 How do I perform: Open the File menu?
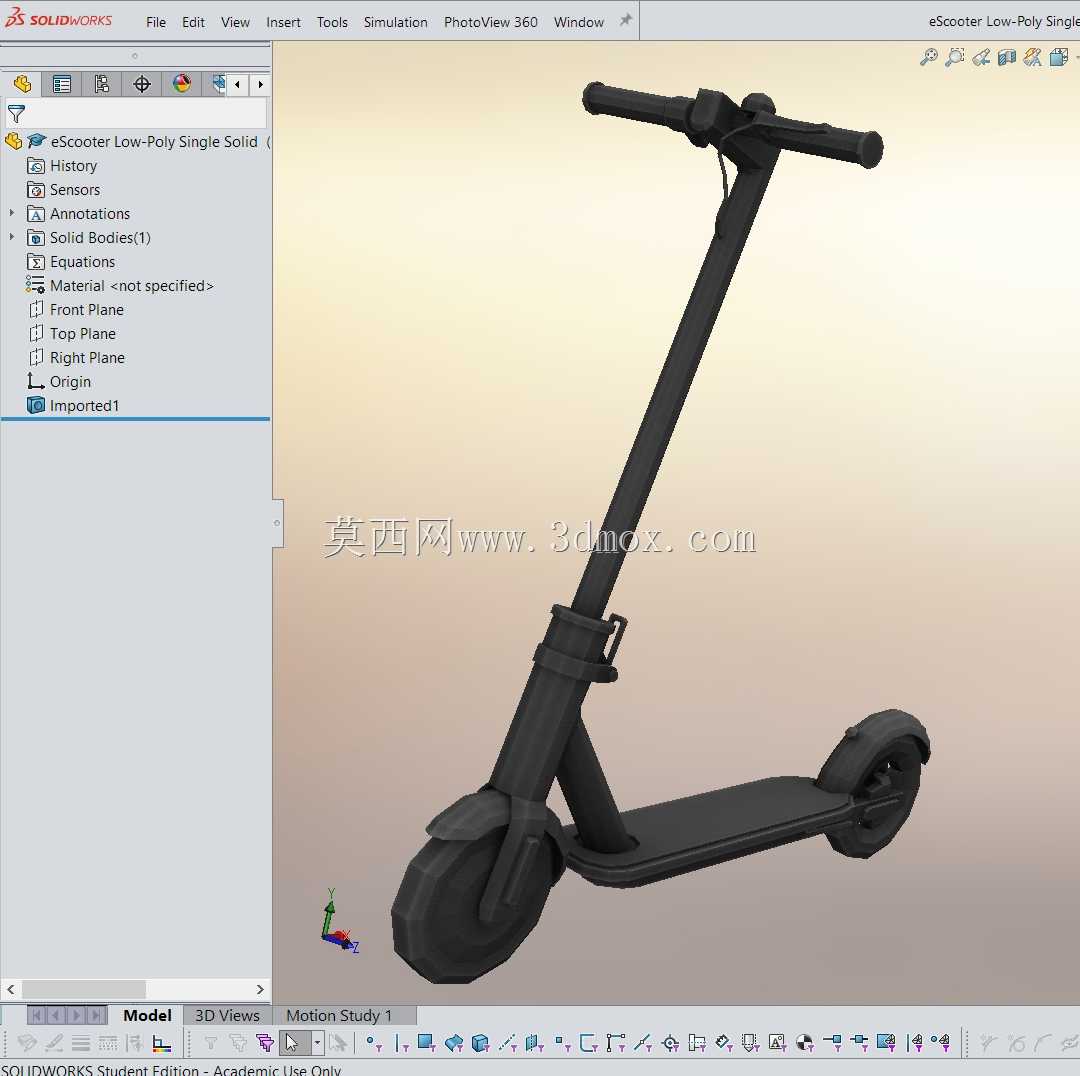coord(156,22)
